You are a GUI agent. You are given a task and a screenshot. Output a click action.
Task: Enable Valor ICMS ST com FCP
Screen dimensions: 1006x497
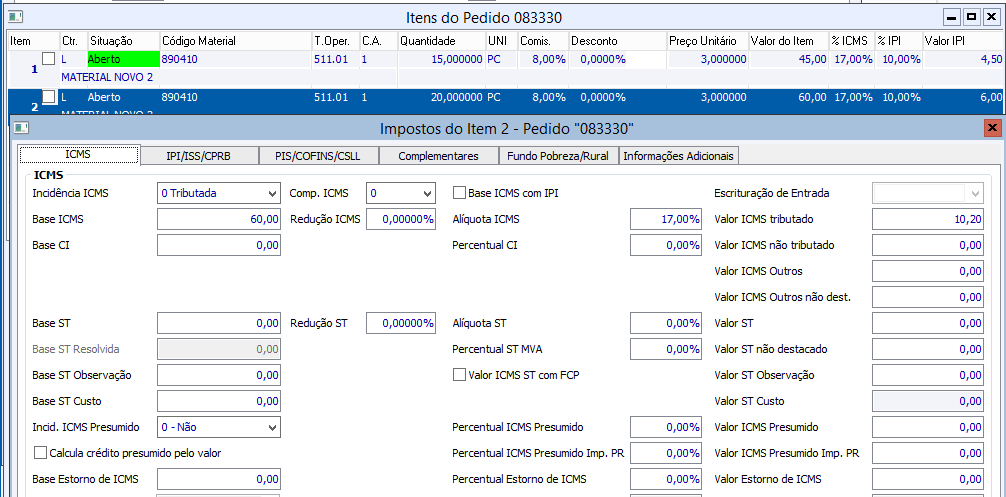click(459, 375)
